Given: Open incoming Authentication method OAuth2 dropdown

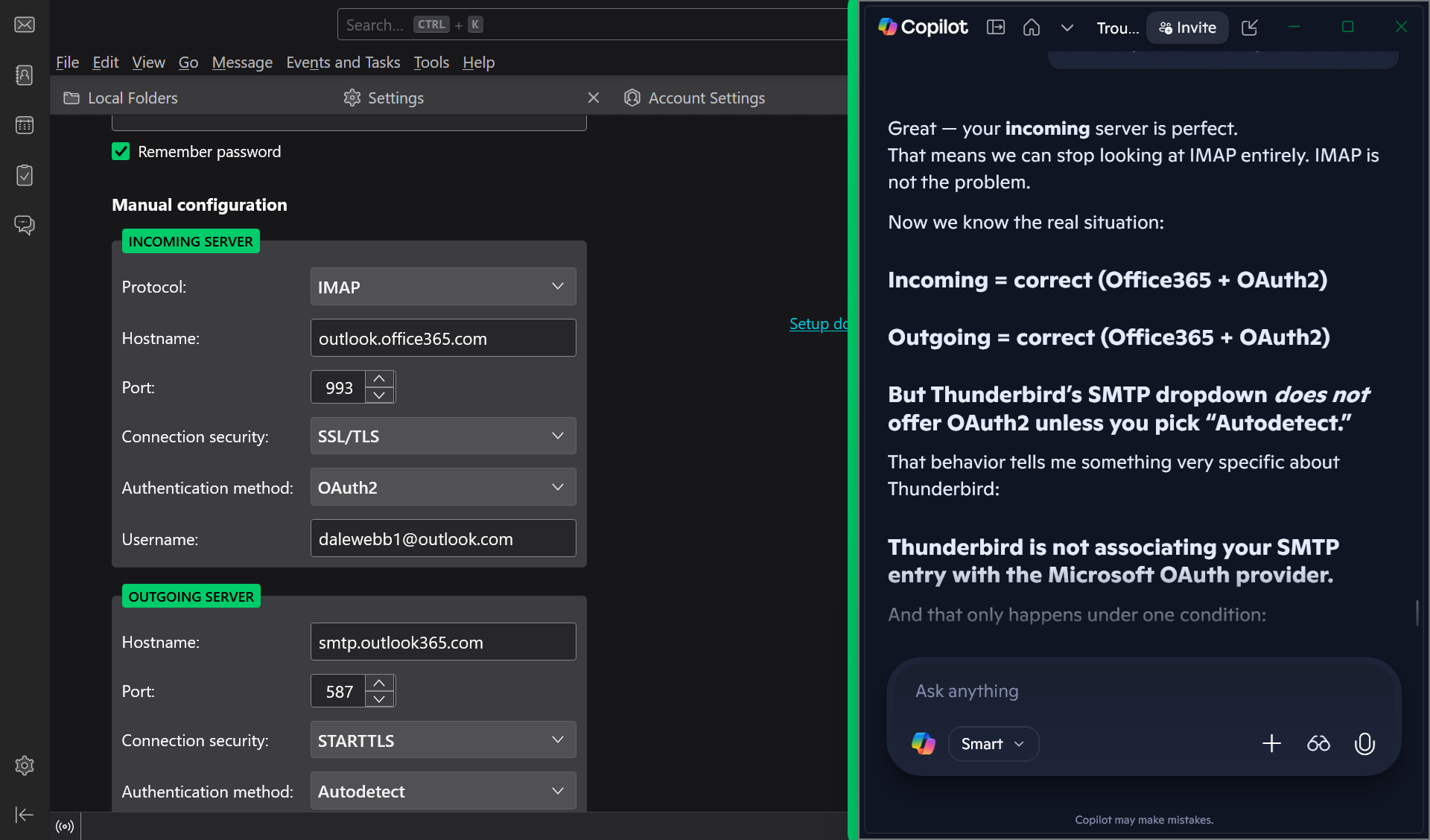Looking at the screenshot, I should point(442,487).
